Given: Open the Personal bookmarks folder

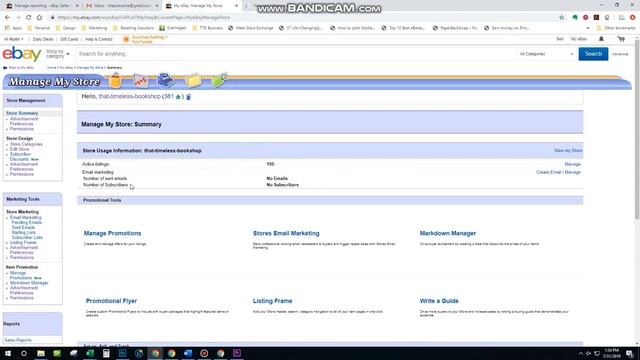Looking at the screenshot, I should (x=38, y=28).
